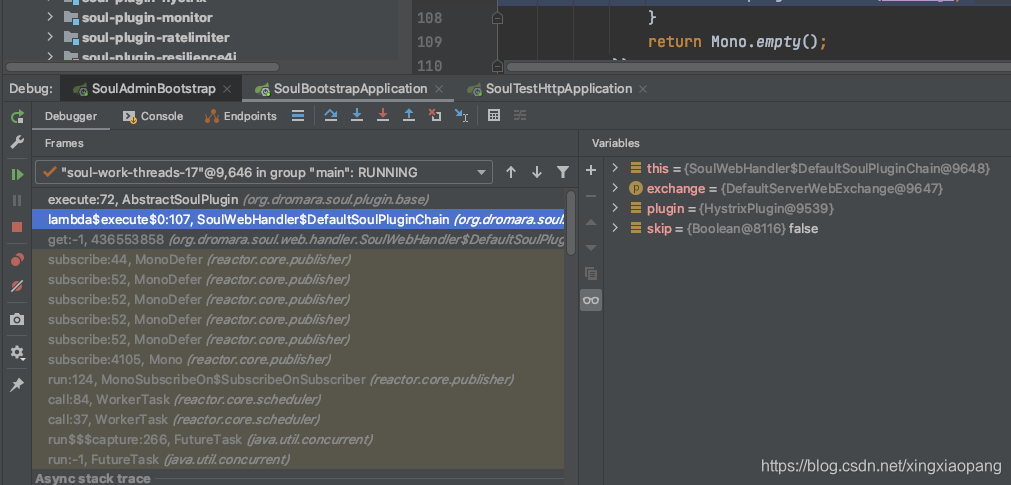1011x485 pixels.
Task: Click the Step Over toolbar icon
Action: pyautogui.click(x=331, y=115)
